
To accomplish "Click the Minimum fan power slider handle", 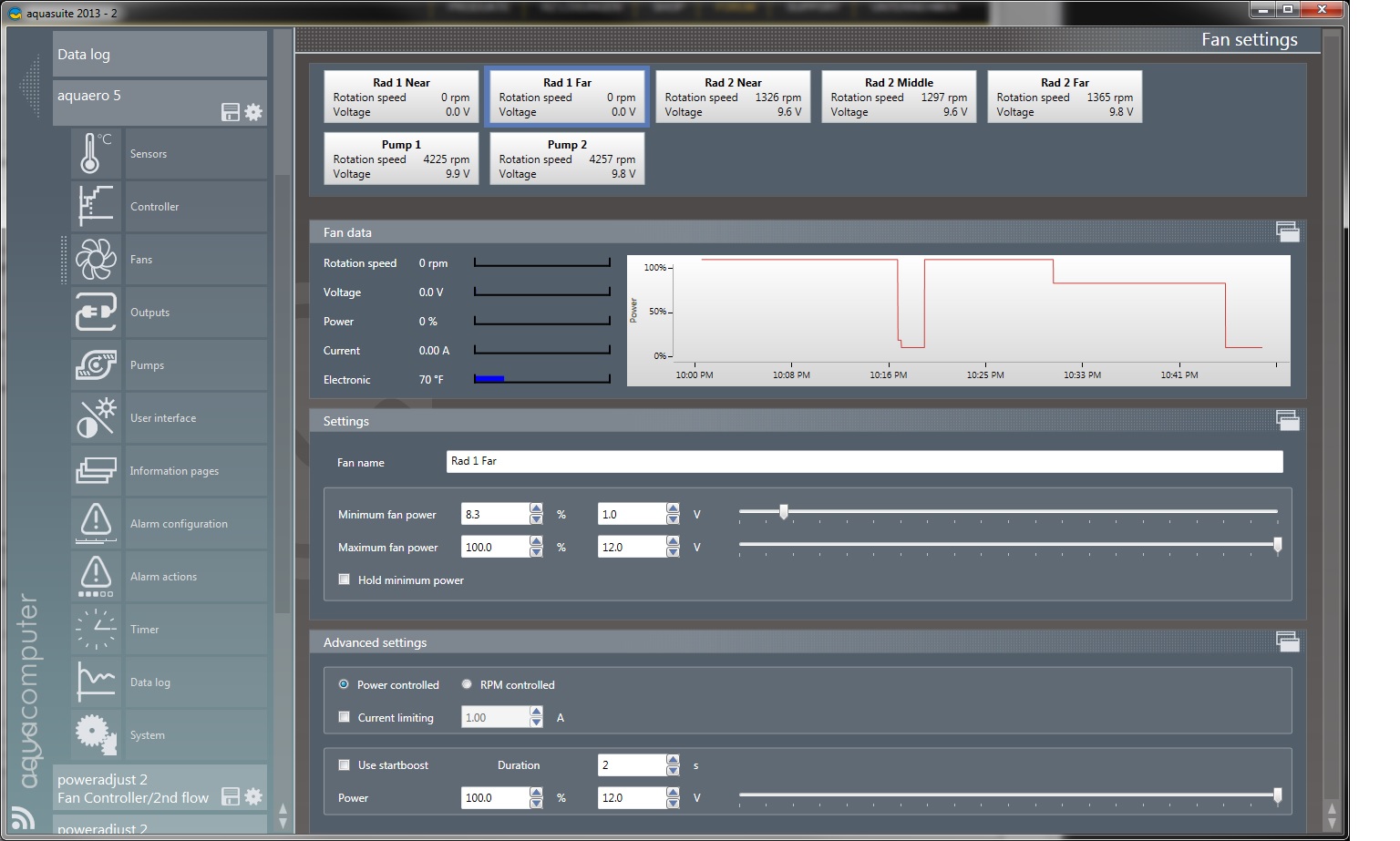I will 783,513.
